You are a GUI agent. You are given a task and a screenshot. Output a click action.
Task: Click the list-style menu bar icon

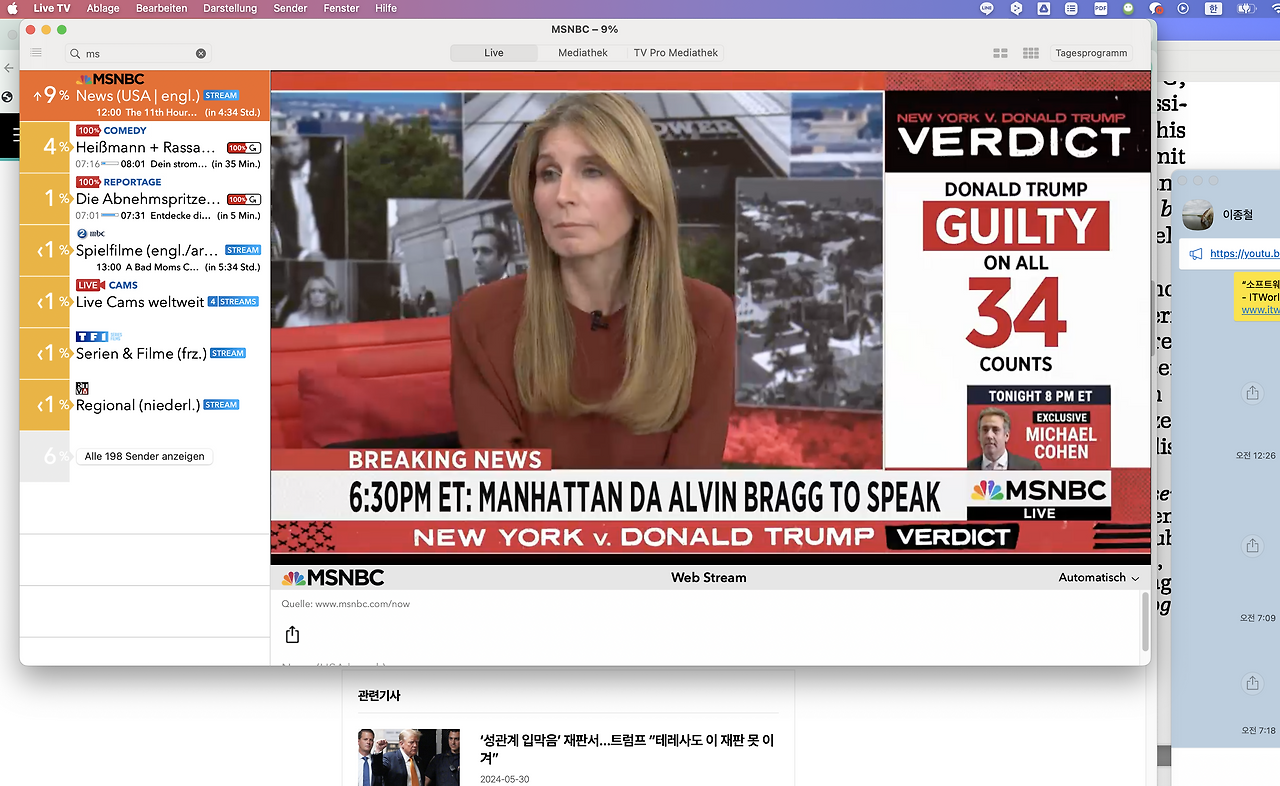click(x=1071, y=8)
